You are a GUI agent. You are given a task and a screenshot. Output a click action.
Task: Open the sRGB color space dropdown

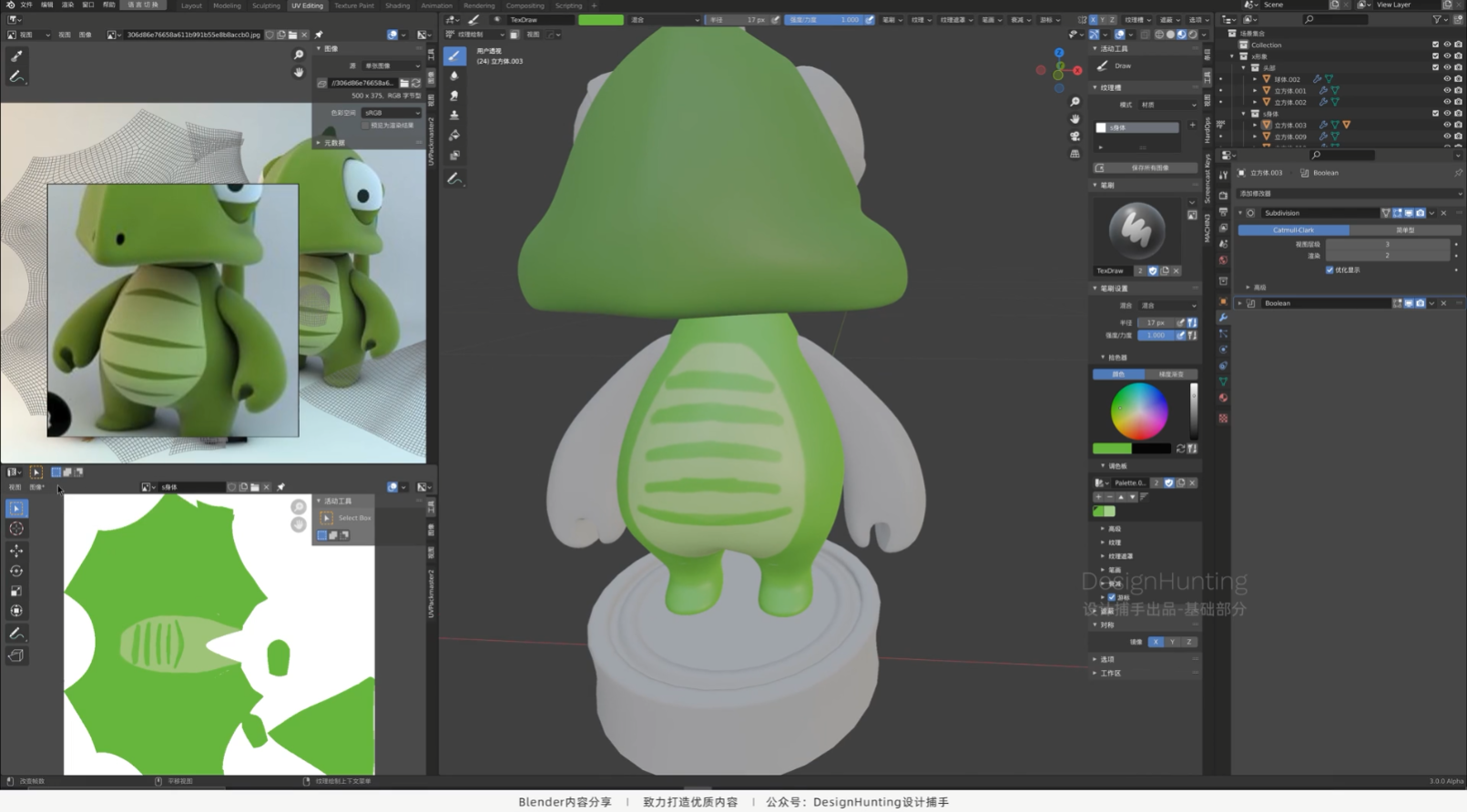pos(392,113)
